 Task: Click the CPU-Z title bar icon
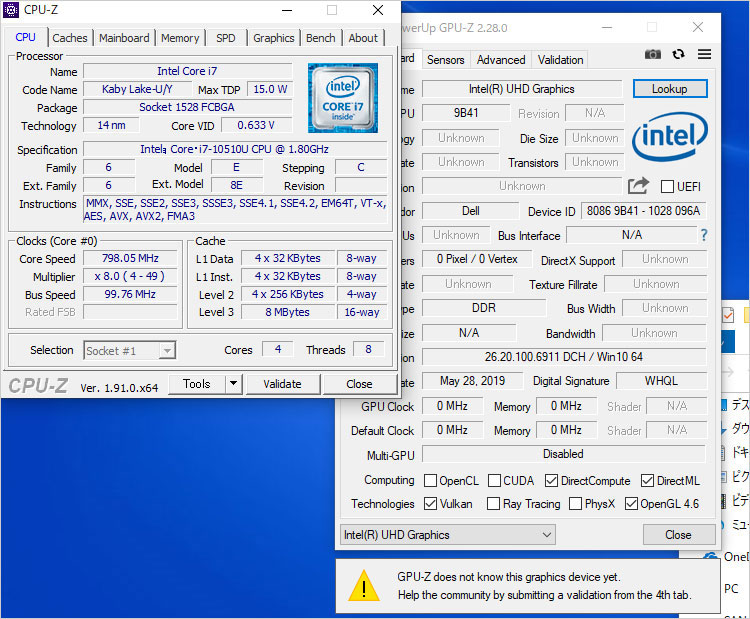(x=11, y=11)
